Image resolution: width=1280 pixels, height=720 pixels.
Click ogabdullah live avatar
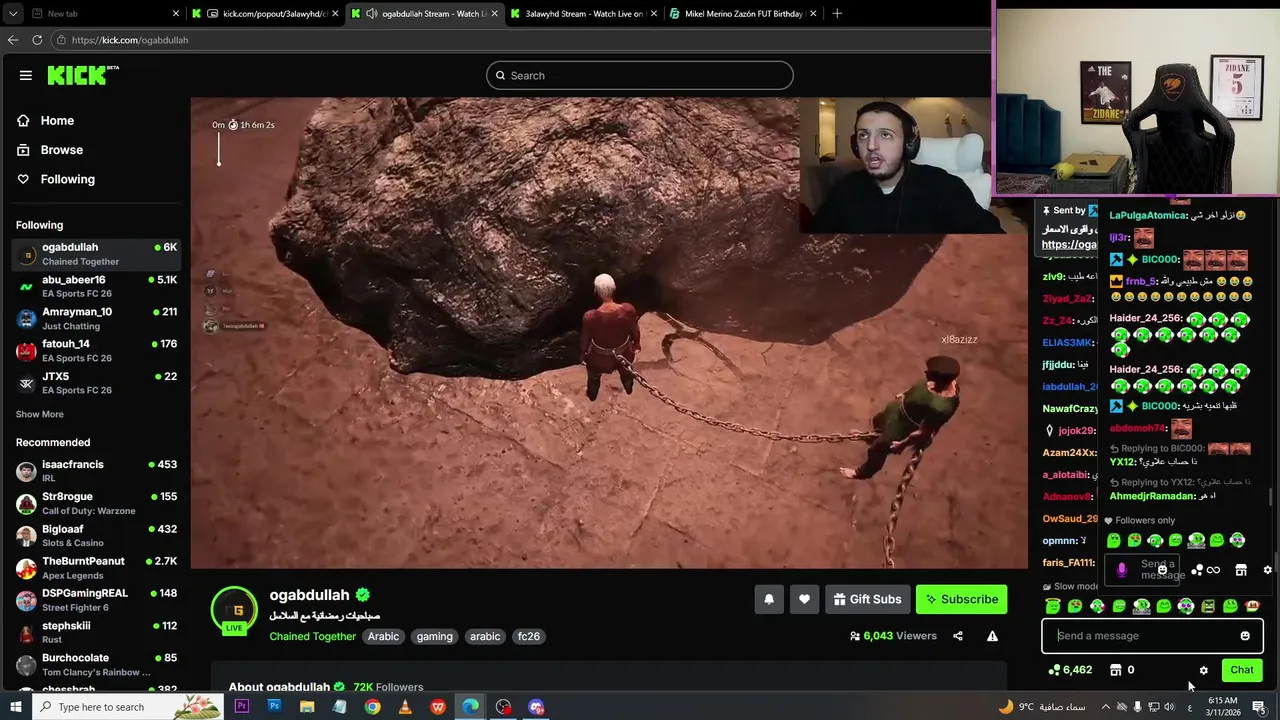(x=234, y=610)
